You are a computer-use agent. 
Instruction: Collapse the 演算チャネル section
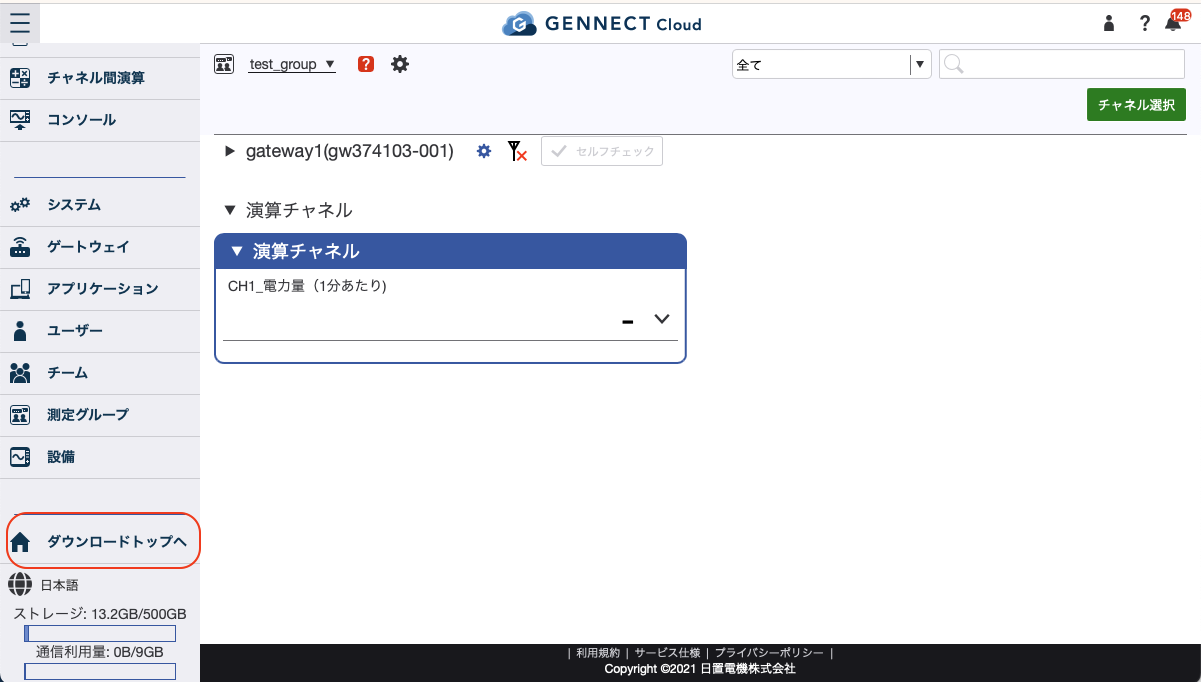[228, 210]
